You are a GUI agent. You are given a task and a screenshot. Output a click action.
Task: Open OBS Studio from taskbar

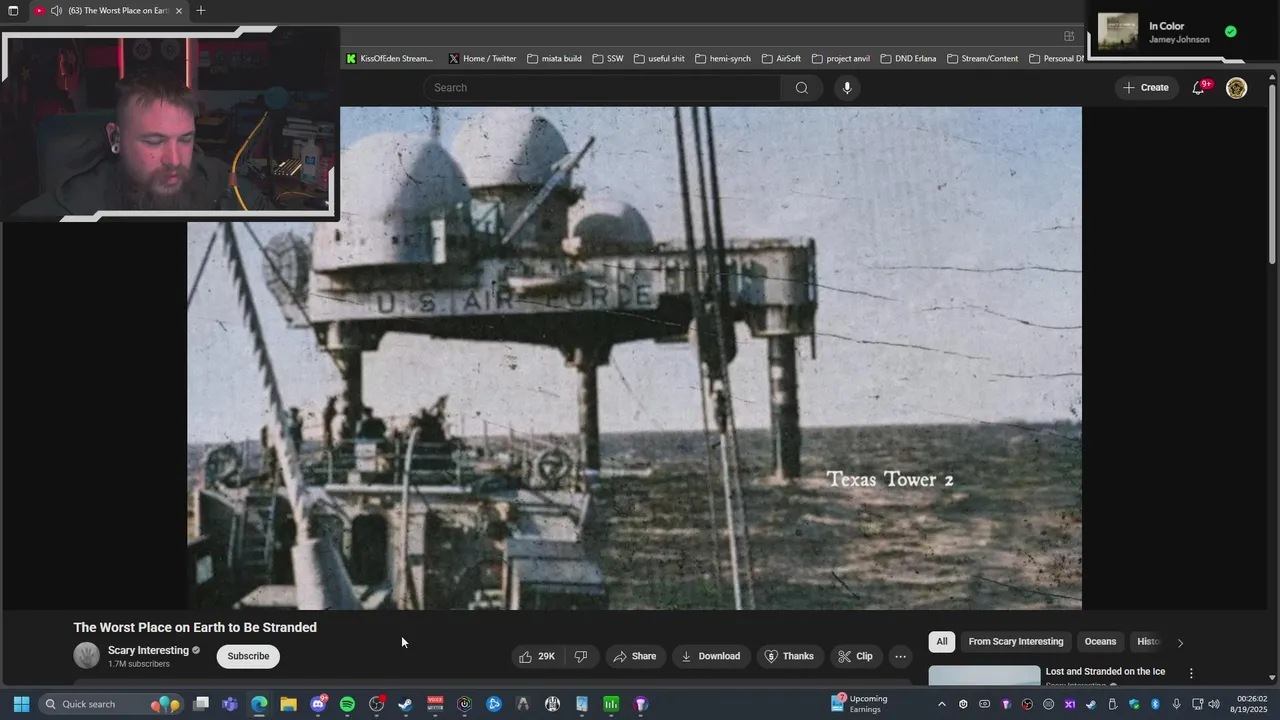point(376,704)
